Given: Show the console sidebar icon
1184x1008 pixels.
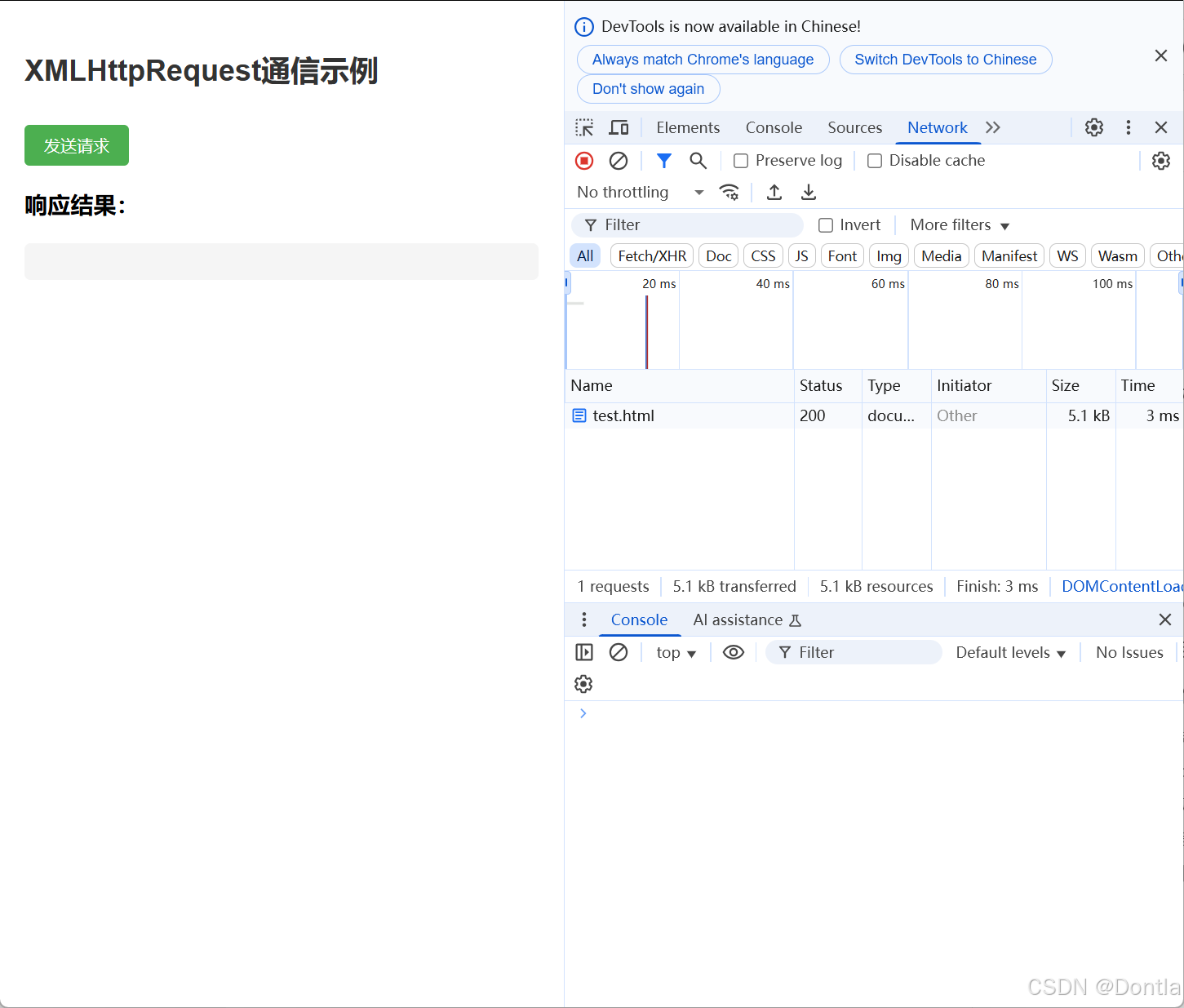Looking at the screenshot, I should tap(584, 652).
